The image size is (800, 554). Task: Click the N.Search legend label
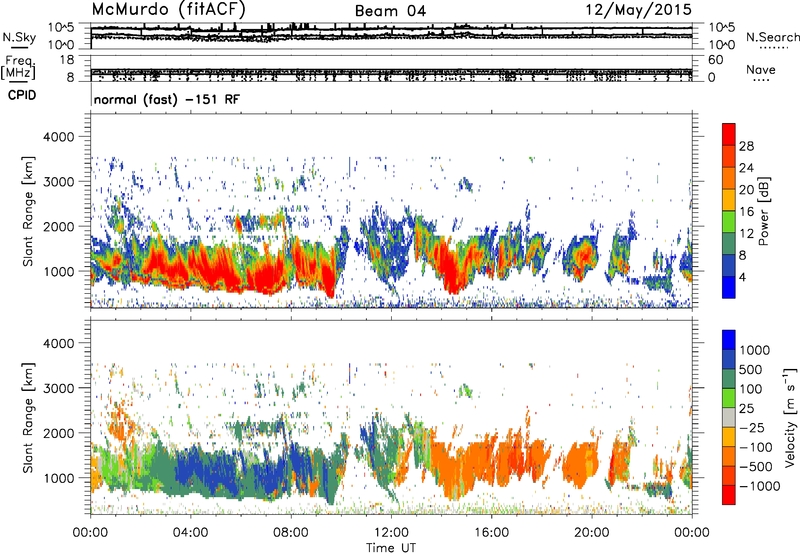[x=773, y=37]
